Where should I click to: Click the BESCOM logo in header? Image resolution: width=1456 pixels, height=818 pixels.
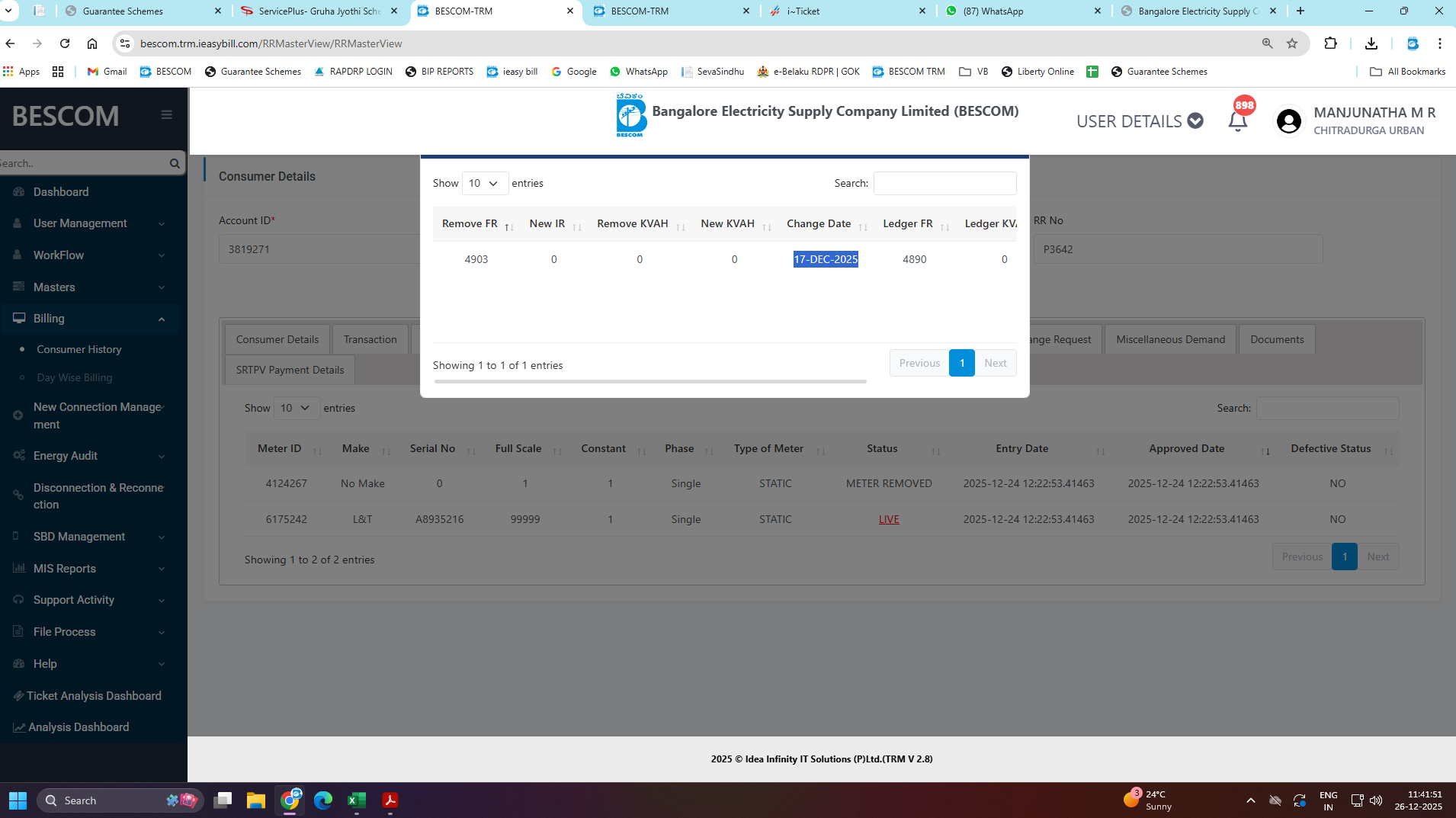630,115
